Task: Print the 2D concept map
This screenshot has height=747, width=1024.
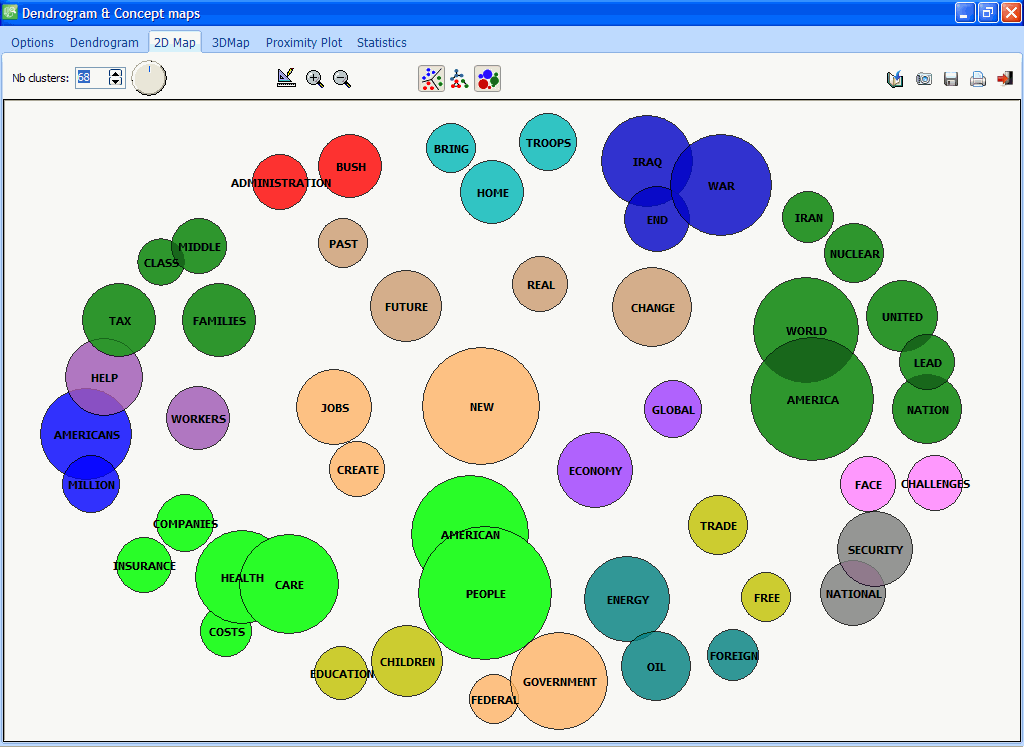Action: pos(978,79)
